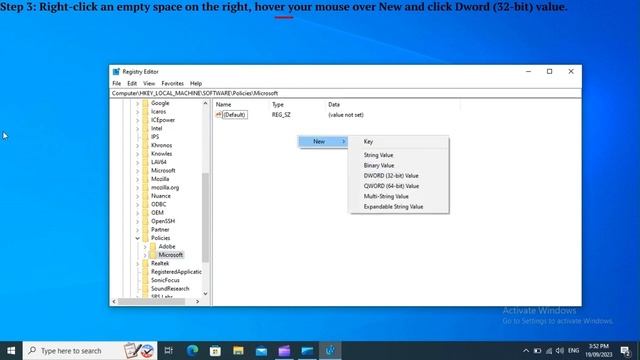Viewport: 640px width, 360px height.
Task: Expand the OEM key
Action: 138,213
